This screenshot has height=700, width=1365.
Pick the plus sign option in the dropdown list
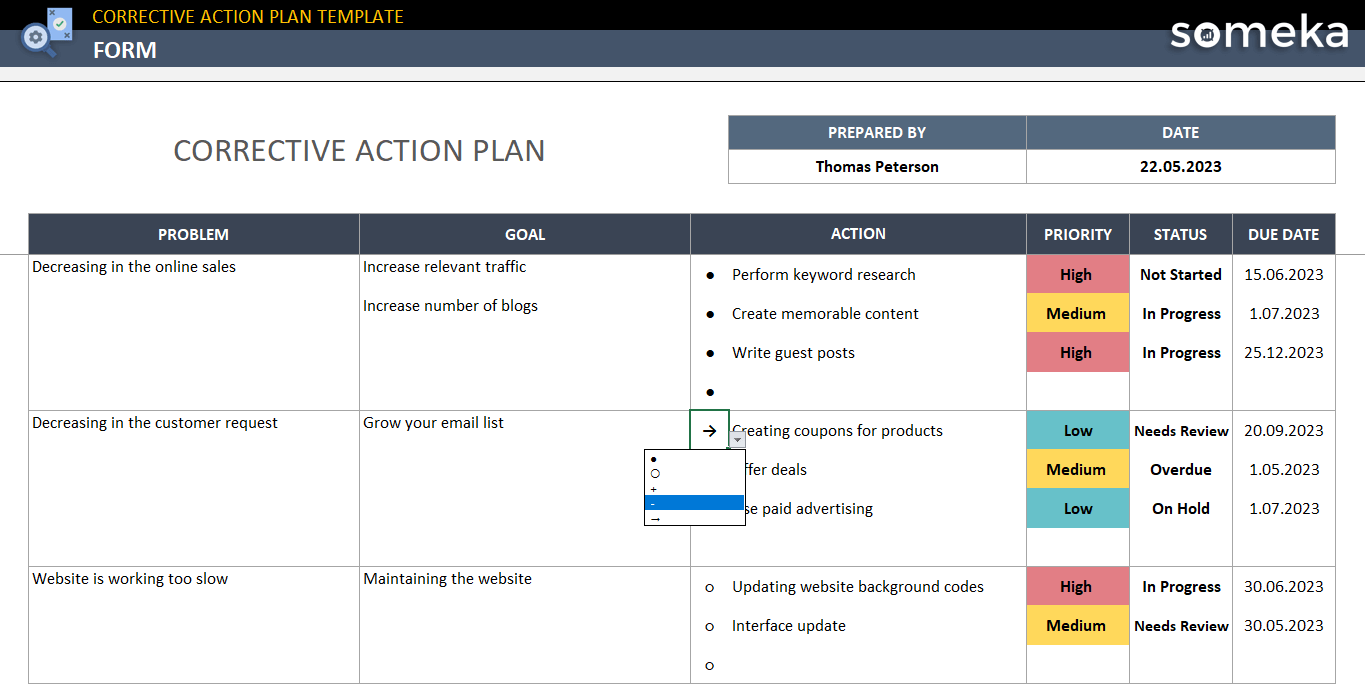click(x=694, y=489)
